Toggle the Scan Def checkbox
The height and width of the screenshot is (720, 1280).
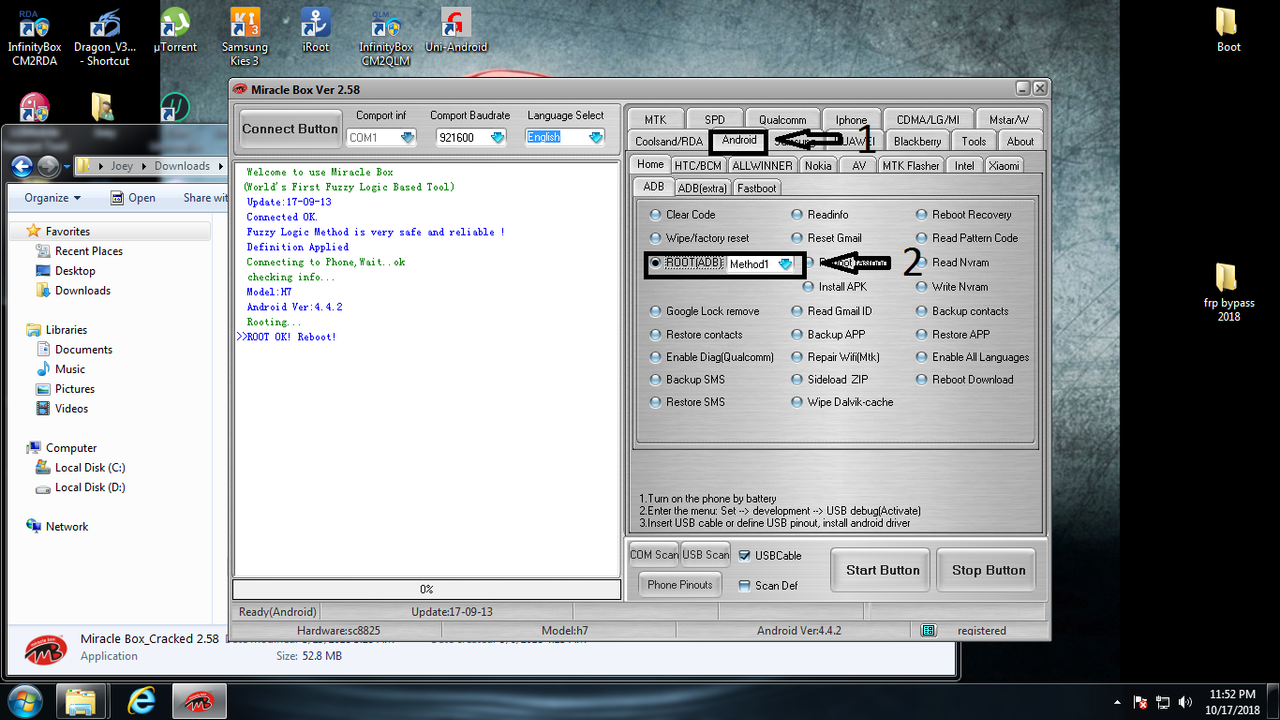744,586
